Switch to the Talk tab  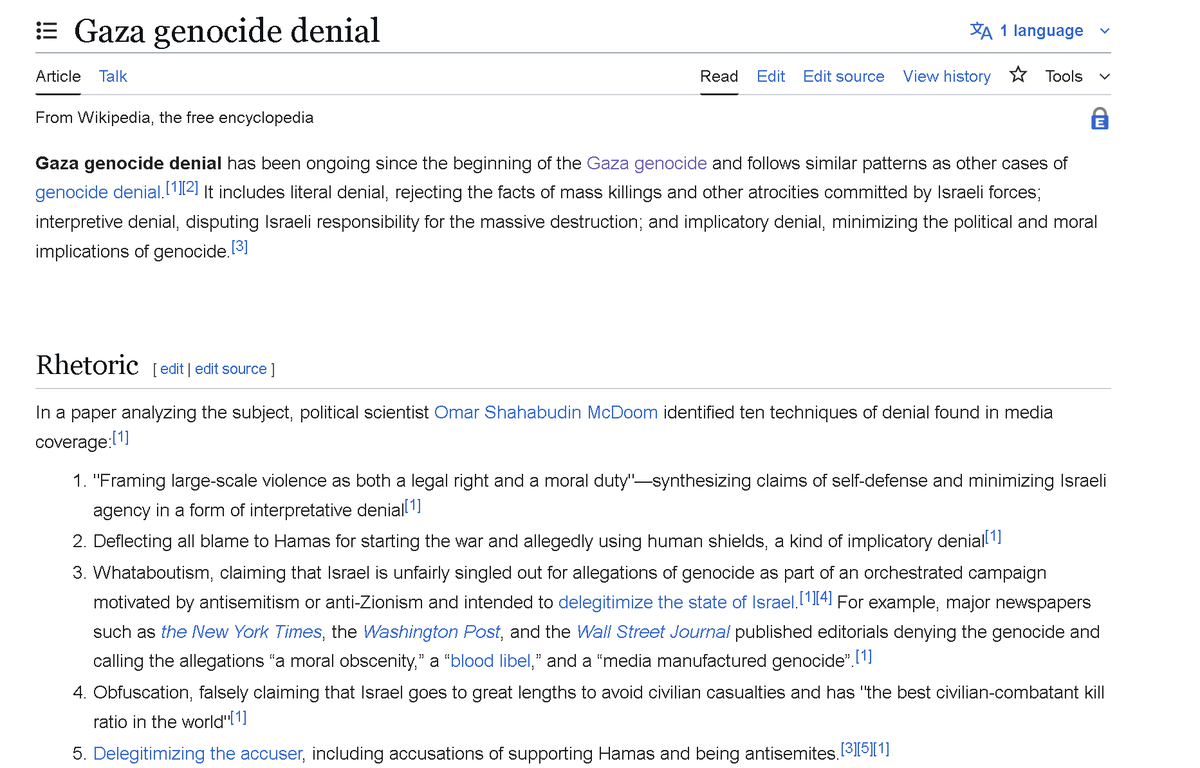coord(113,76)
